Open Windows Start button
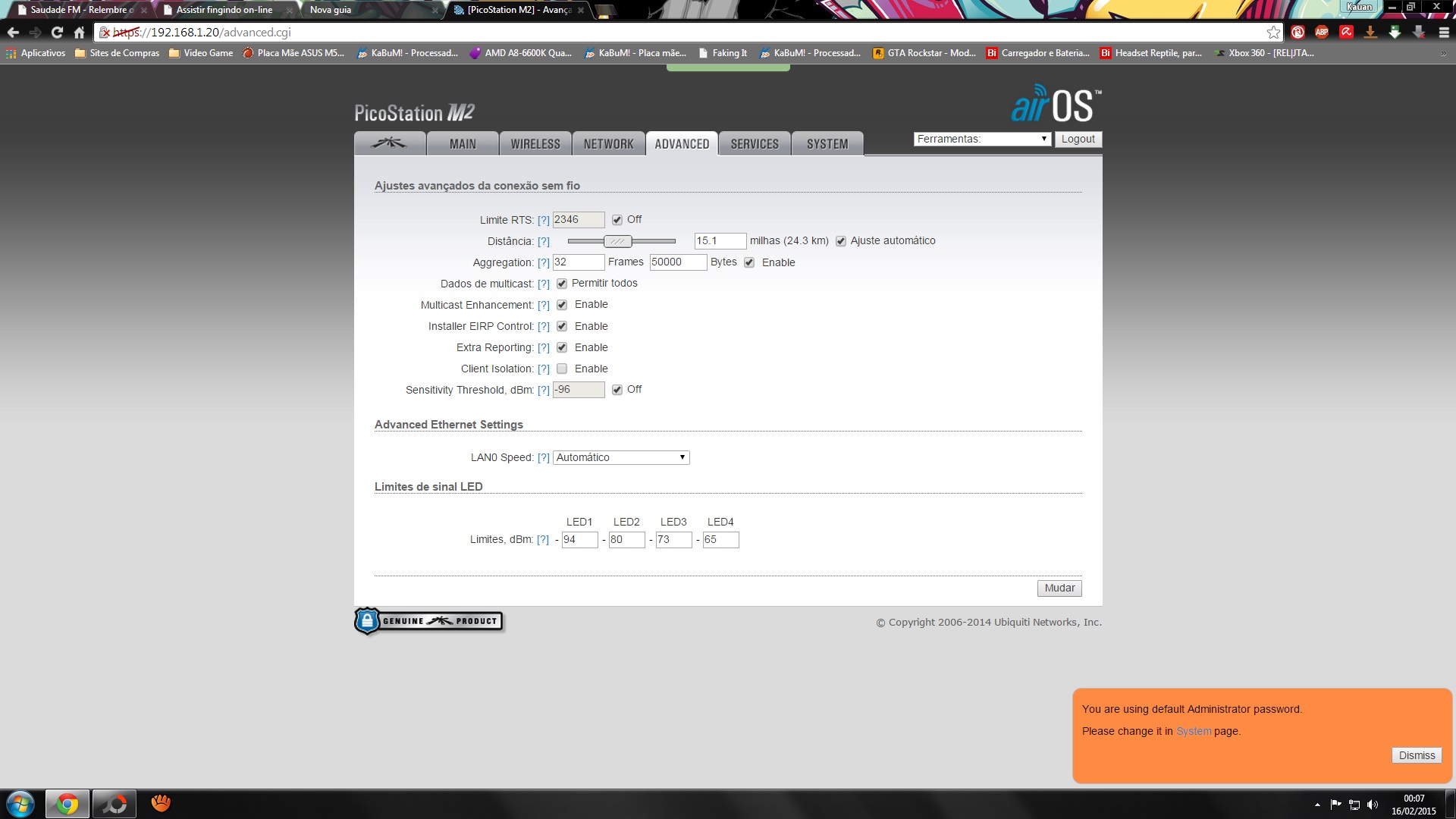This screenshot has width=1456, height=819. pos(20,804)
